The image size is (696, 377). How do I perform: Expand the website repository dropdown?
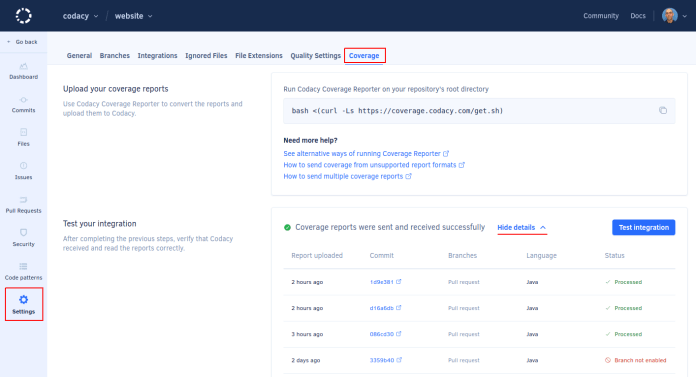point(133,16)
